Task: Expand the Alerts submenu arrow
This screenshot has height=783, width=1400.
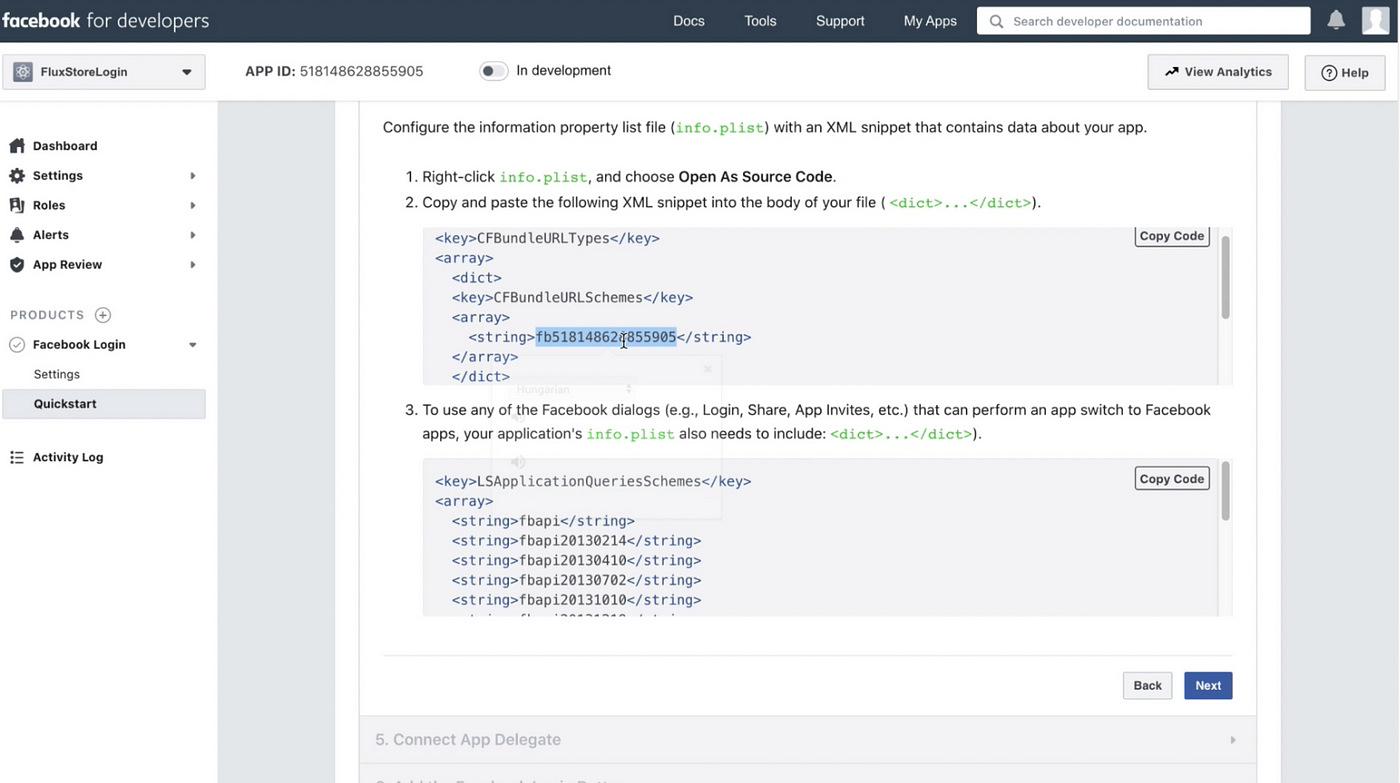Action: coord(193,235)
